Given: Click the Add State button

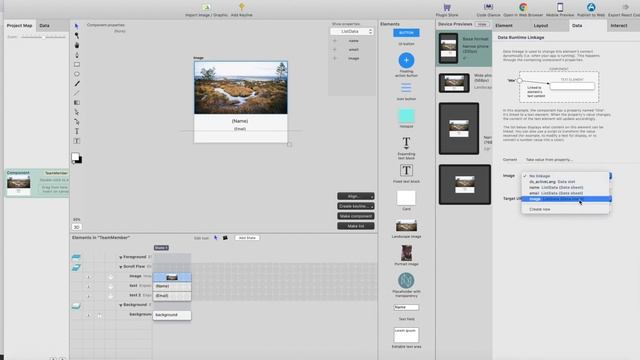Looking at the screenshot, I should pyautogui.click(x=247, y=238).
